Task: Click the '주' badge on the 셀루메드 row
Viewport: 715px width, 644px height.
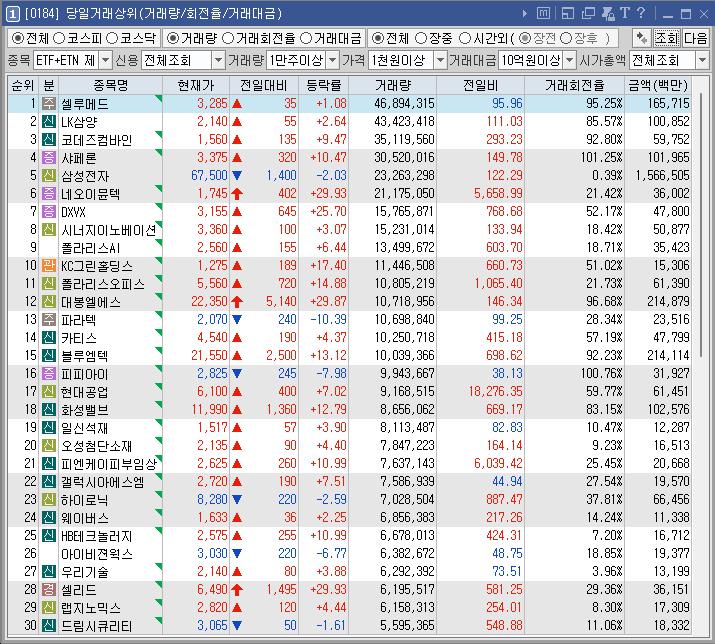Action: pyautogui.click(x=49, y=103)
